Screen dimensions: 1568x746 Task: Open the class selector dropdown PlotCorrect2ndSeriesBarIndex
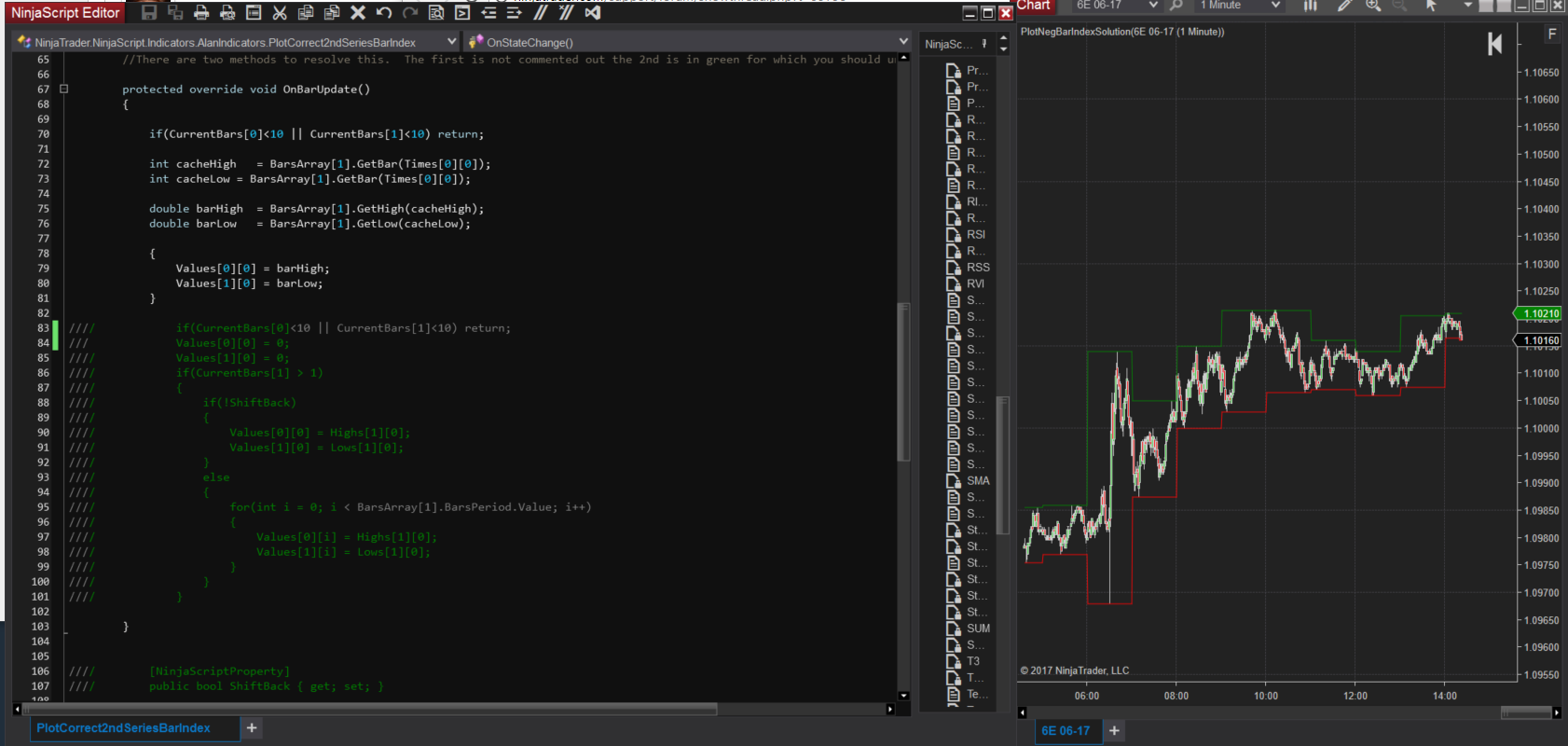(x=238, y=42)
